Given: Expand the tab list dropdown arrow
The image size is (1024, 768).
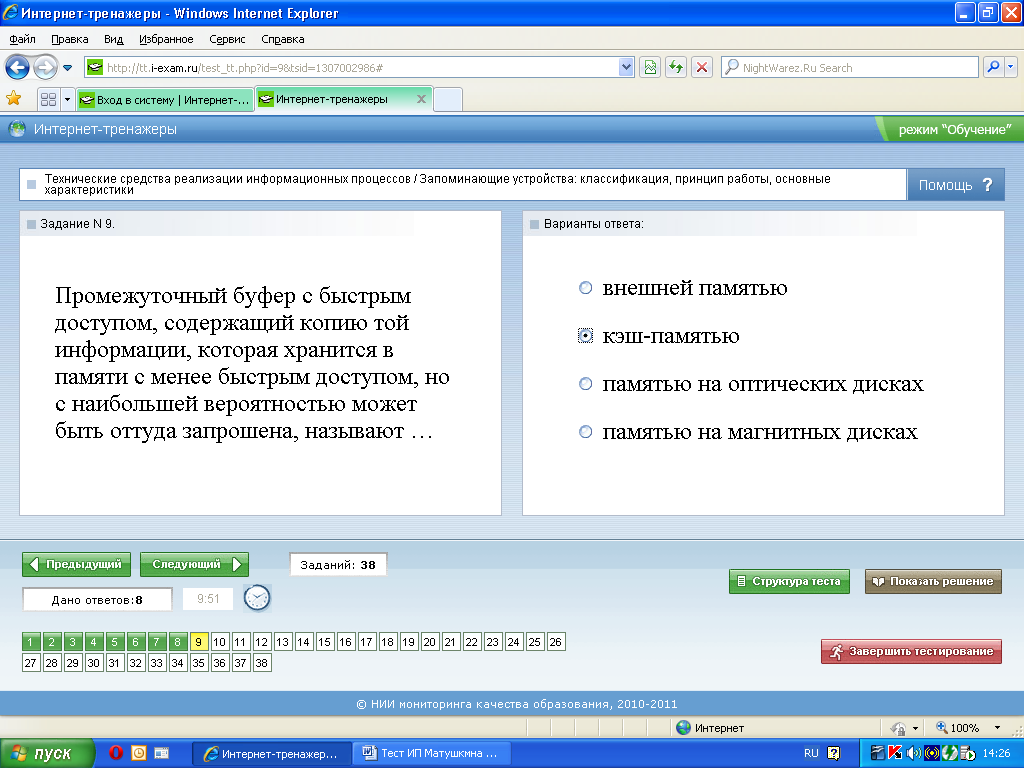Looking at the screenshot, I should pyautogui.click(x=67, y=99).
